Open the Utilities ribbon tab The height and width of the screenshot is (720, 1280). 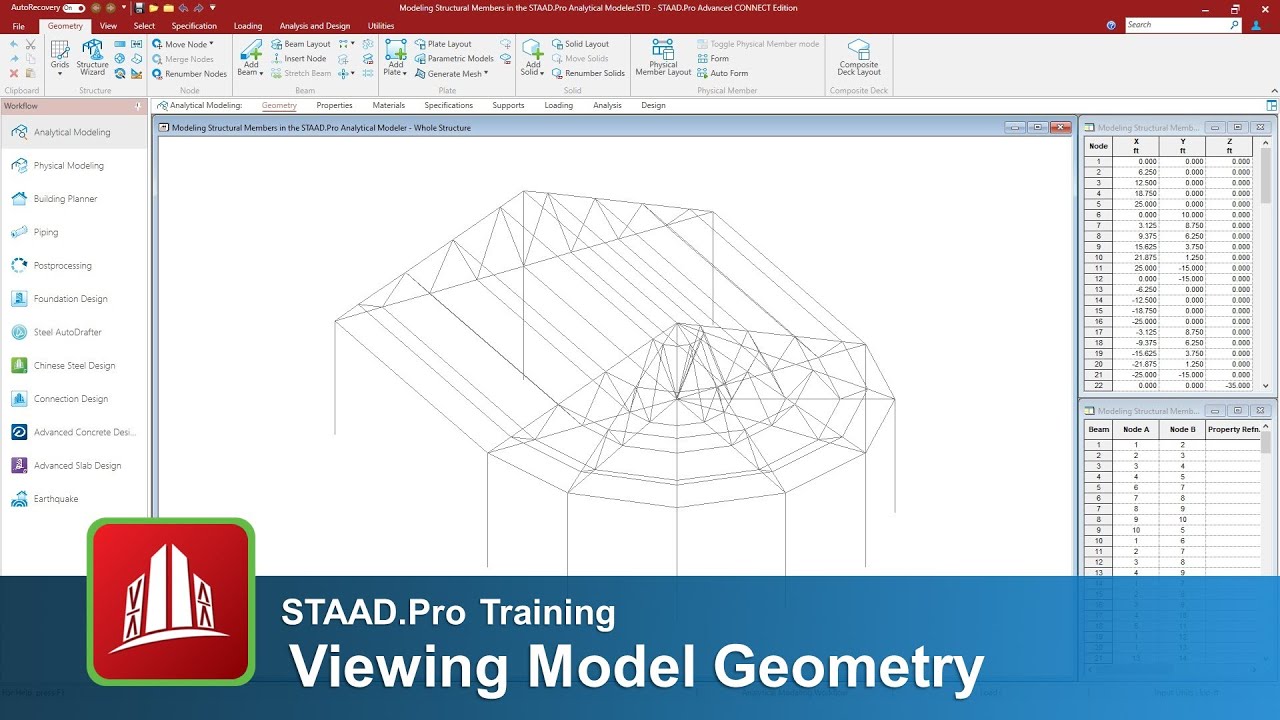click(381, 26)
